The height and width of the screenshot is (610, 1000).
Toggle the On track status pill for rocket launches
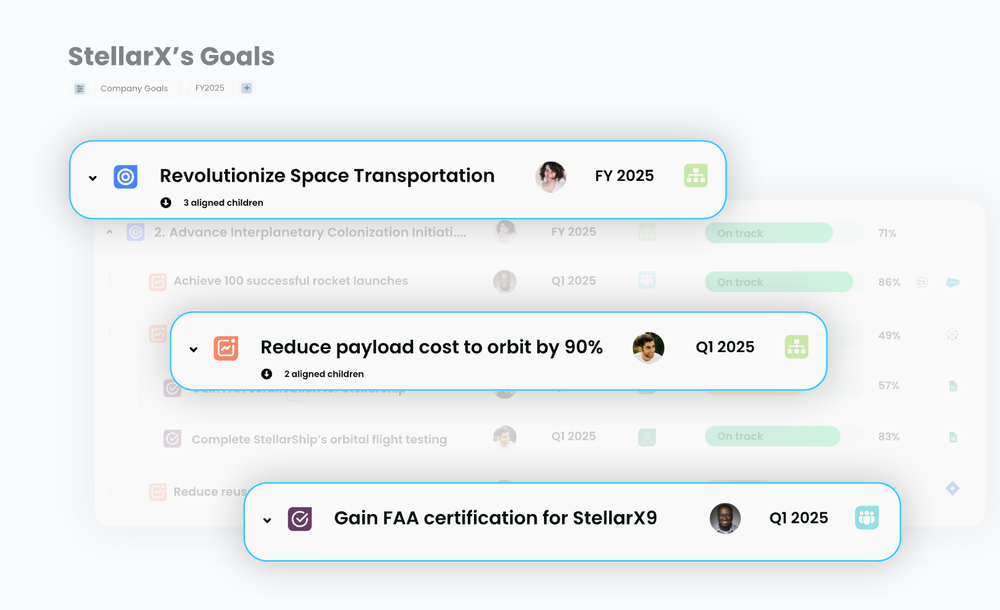[778, 281]
